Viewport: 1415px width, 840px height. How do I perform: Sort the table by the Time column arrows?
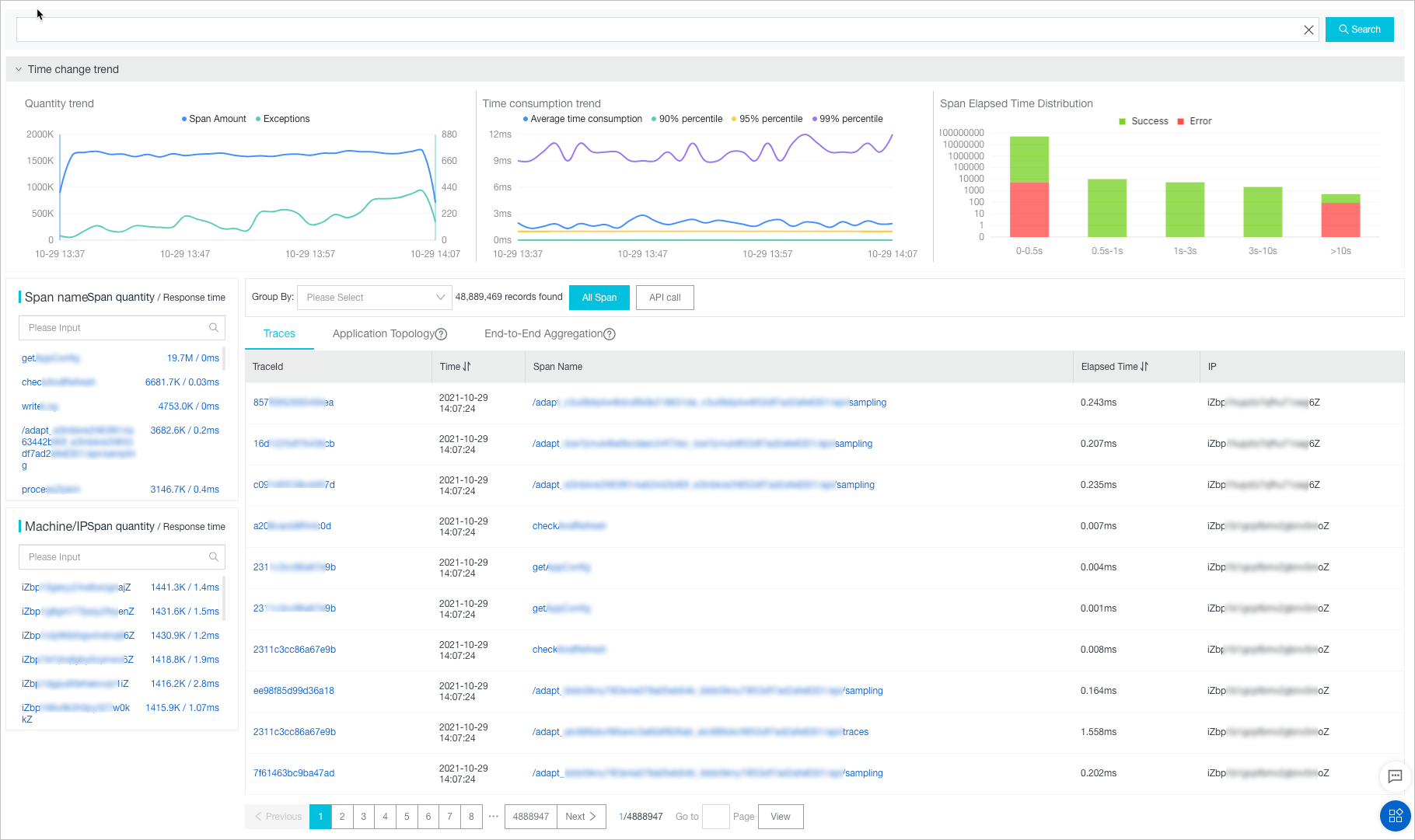(466, 367)
